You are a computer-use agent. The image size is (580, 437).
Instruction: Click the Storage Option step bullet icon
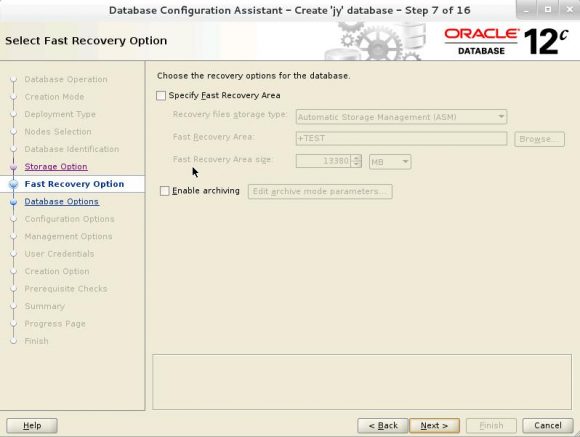(x=14, y=167)
